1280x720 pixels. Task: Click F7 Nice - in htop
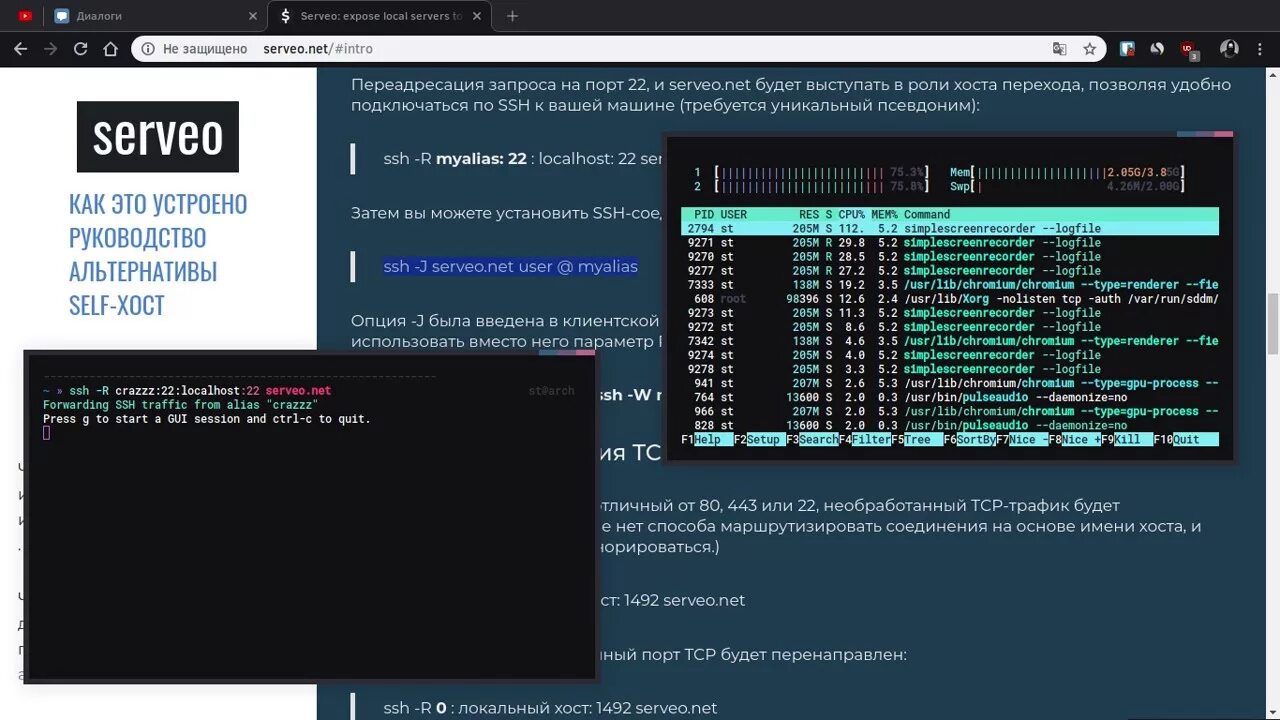[x=1022, y=439]
